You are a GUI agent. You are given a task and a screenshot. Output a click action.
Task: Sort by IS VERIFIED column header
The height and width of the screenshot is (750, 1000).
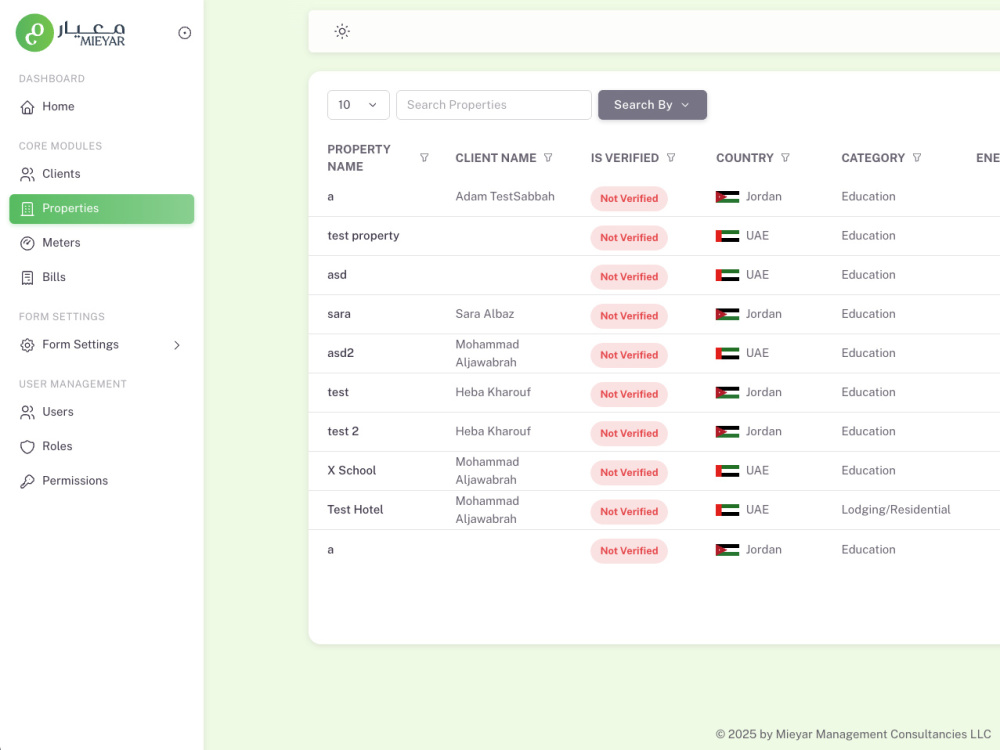click(x=624, y=158)
